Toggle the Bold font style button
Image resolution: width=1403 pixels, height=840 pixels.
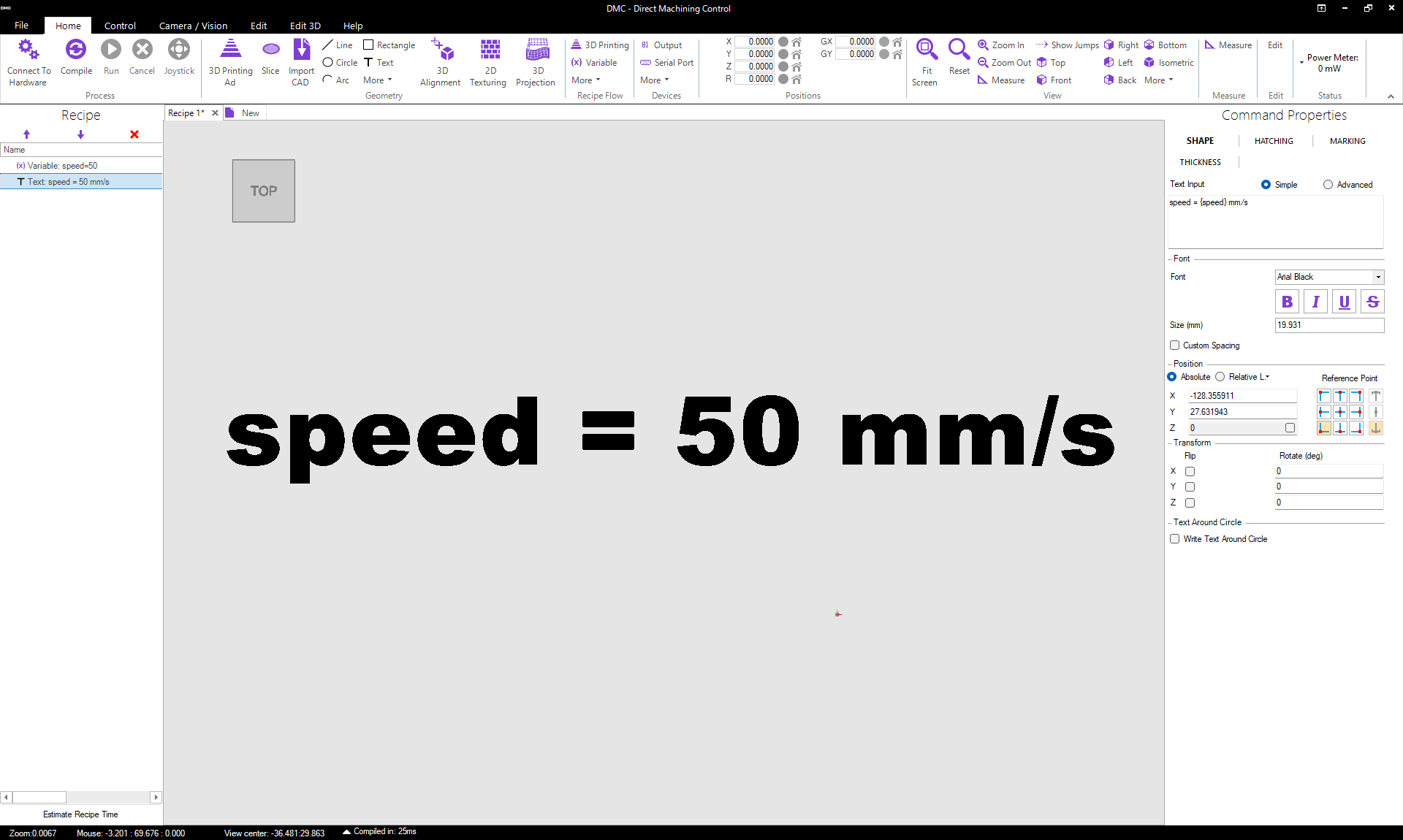pyautogui.click(x=1287, y=302)
